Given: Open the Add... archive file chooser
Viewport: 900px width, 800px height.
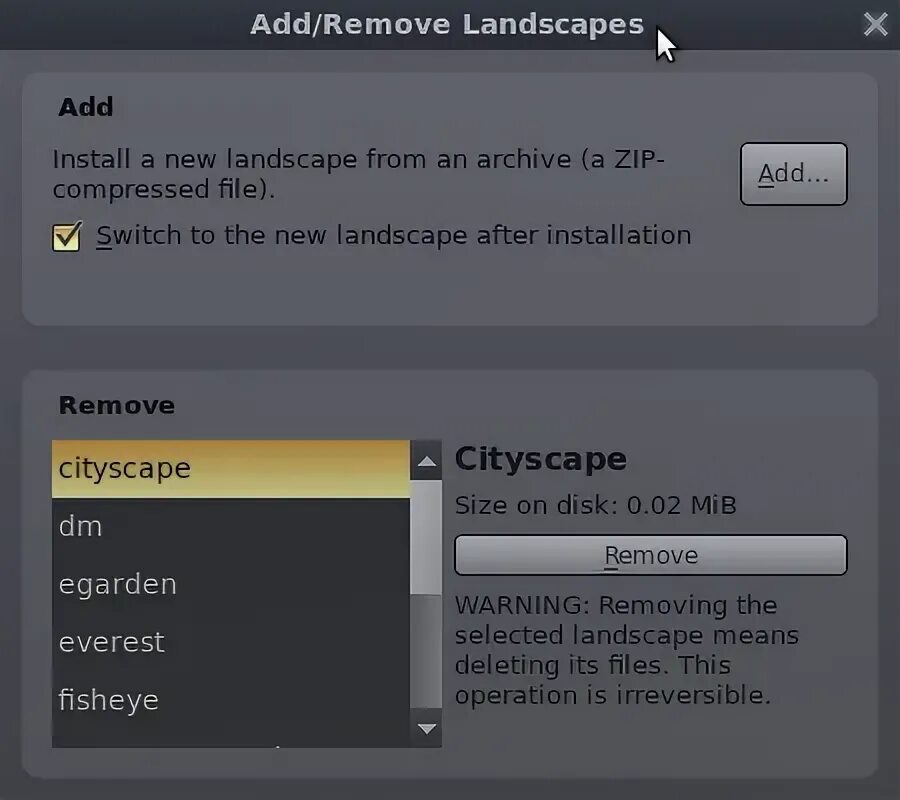Looking at the screenshot, I should [793, 174].
